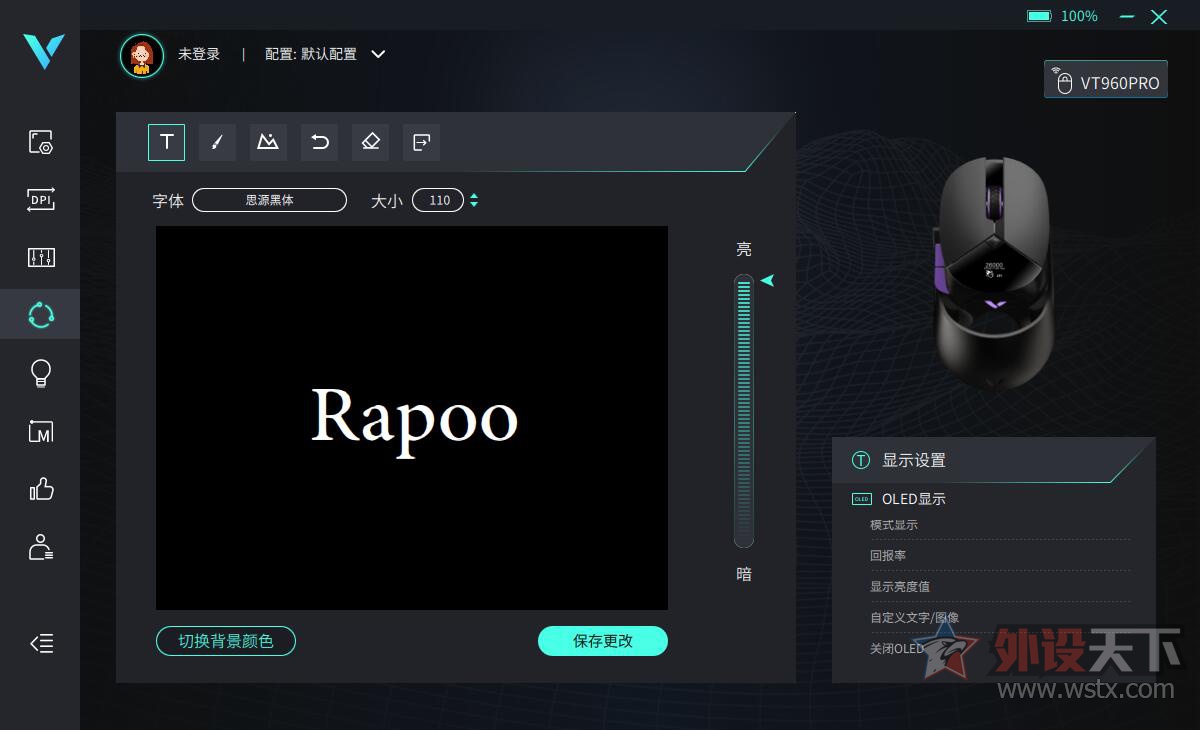Click the brightness slider track
The height and width of the screenshot is (730, 1200).
click(x=744, y=411)
